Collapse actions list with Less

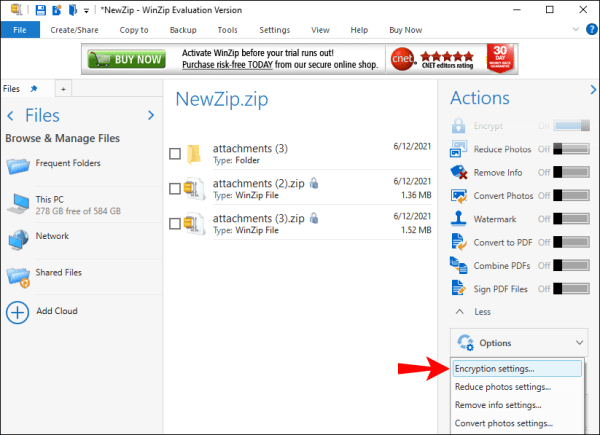coord(473,312)
